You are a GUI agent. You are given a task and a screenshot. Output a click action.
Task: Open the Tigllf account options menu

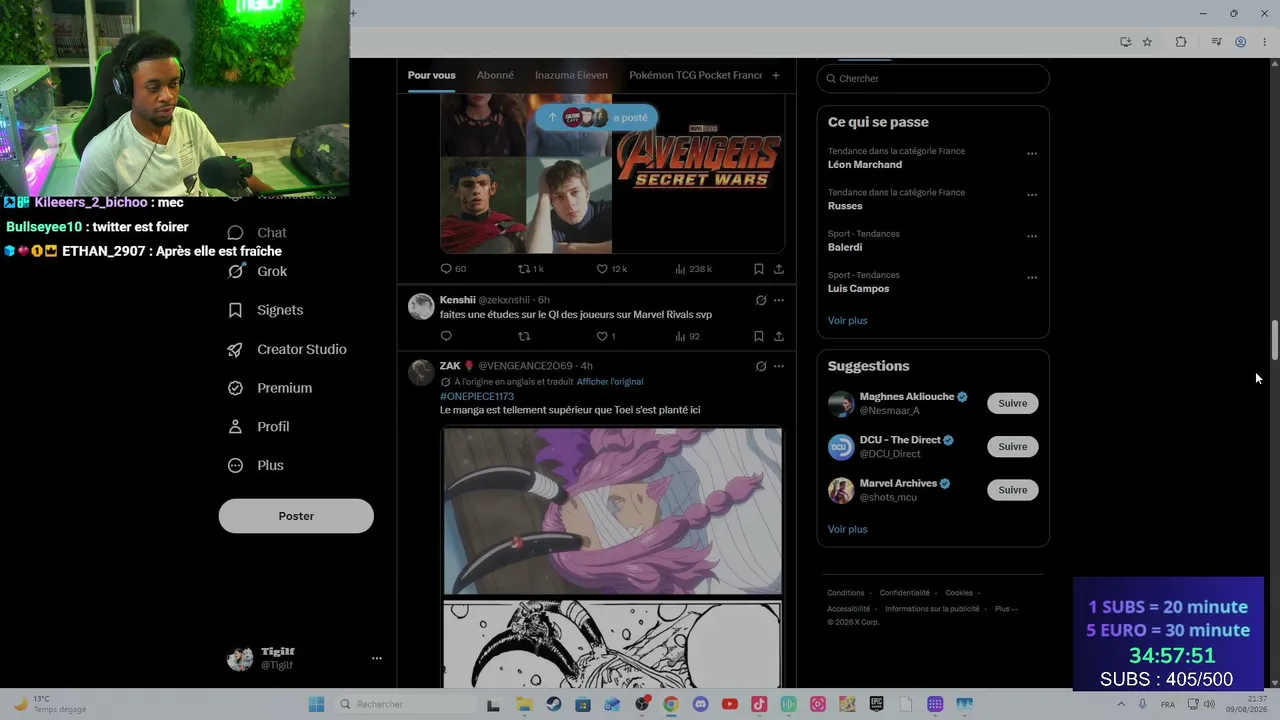[x=377, y=658]
